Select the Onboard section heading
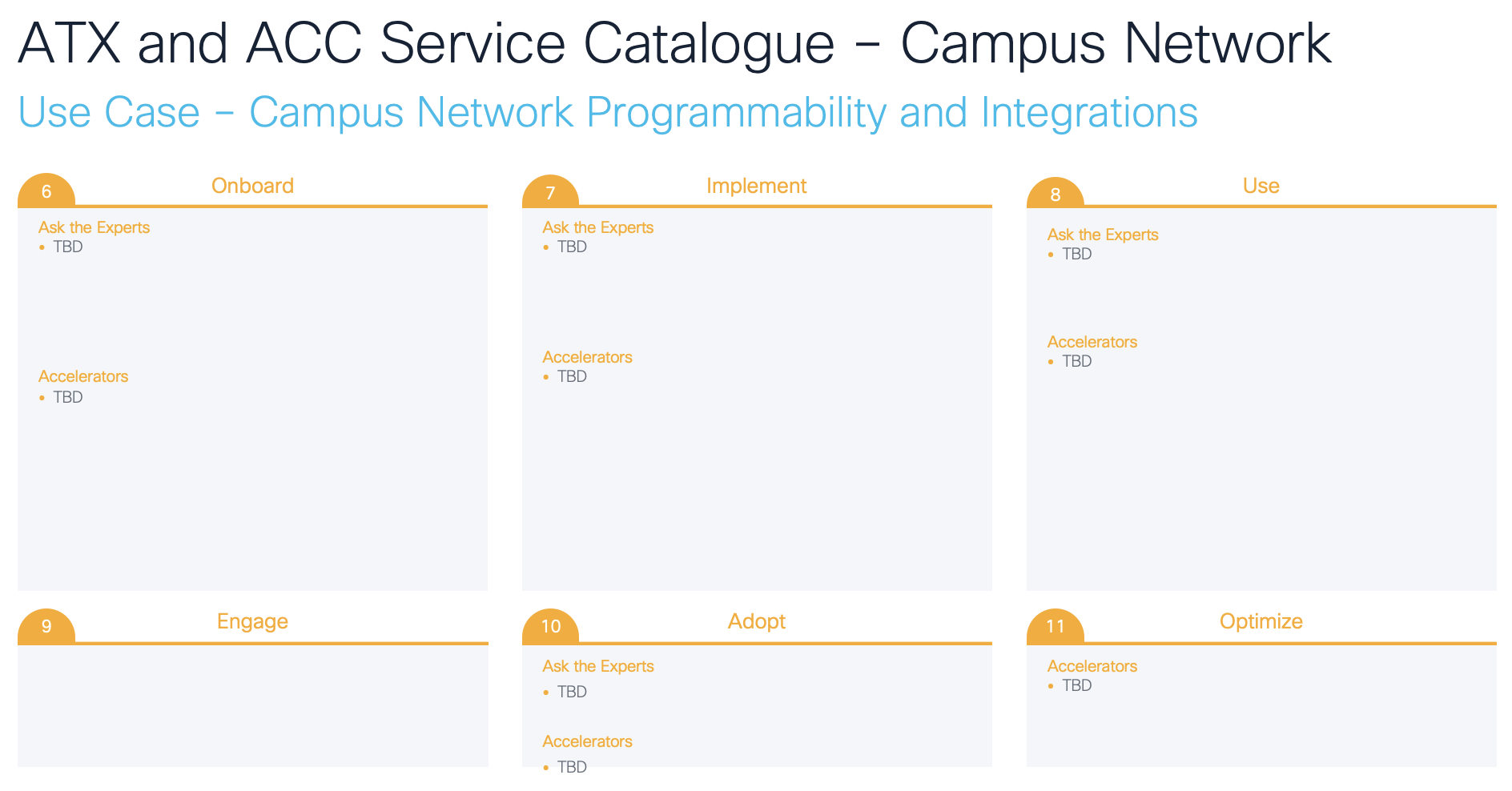Image resolution: width=1512 pixels, height=791 pixels. pyautogui.click(x=252, y=186)
